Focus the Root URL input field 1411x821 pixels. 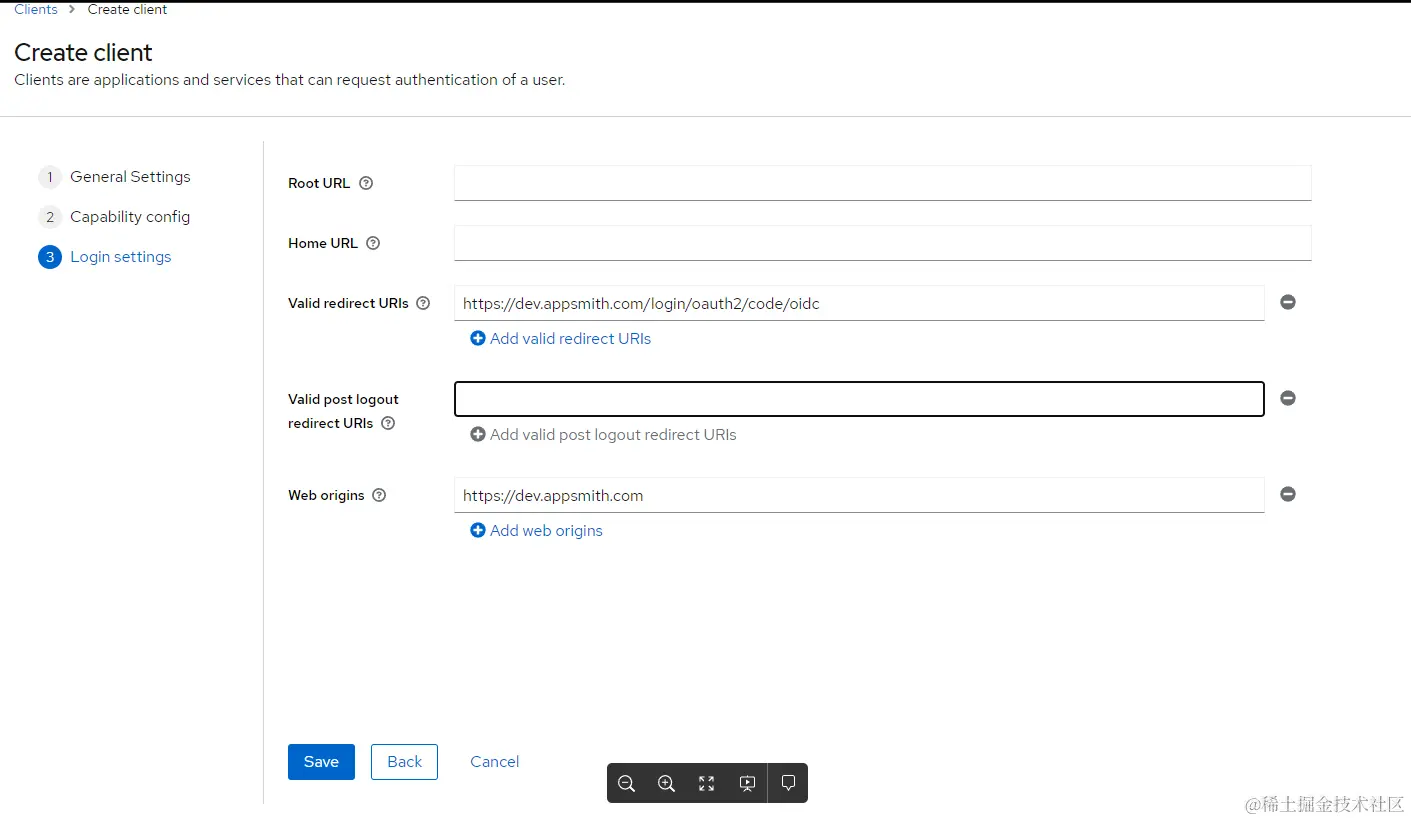[x=882, y=183]
